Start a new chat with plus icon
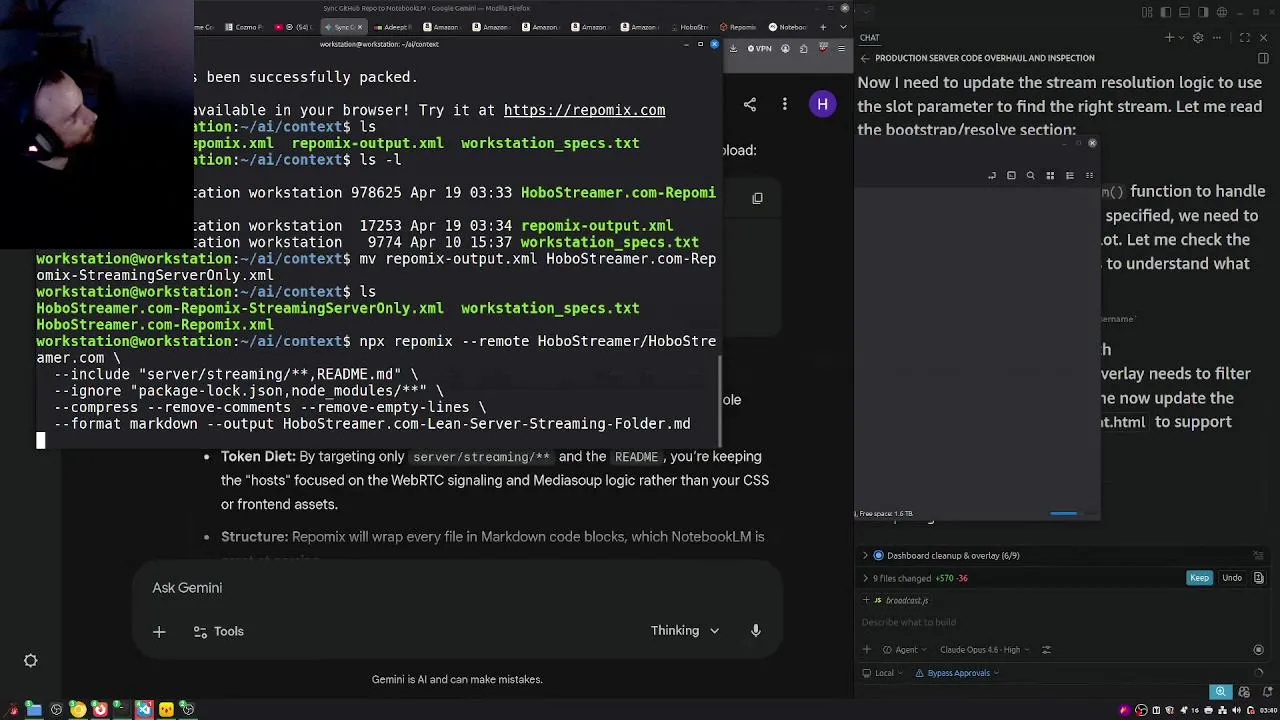1280x720 pixels. (1169, 38)
